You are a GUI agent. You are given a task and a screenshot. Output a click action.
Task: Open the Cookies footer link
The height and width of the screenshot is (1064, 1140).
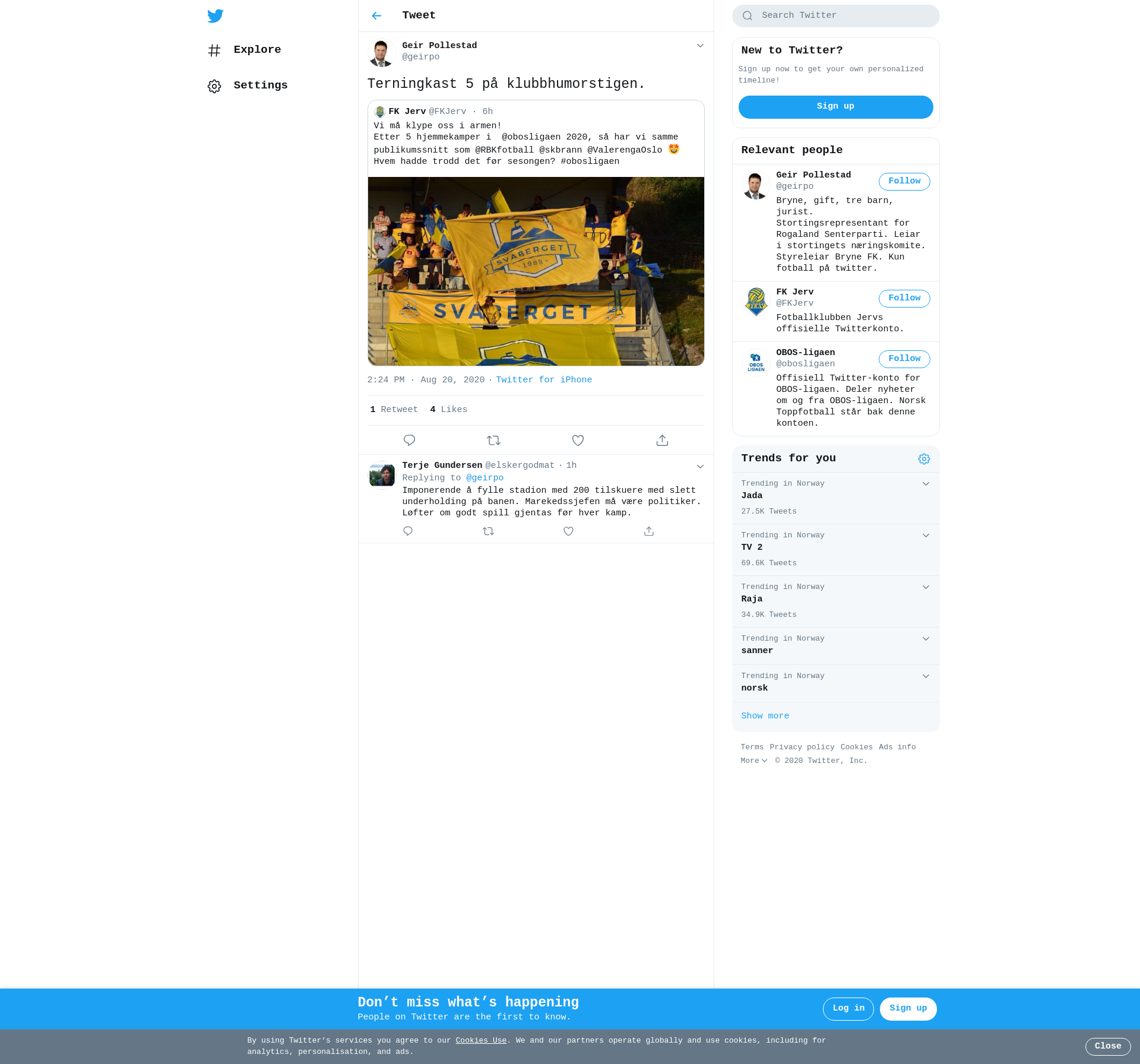click(x=856, y=748)
